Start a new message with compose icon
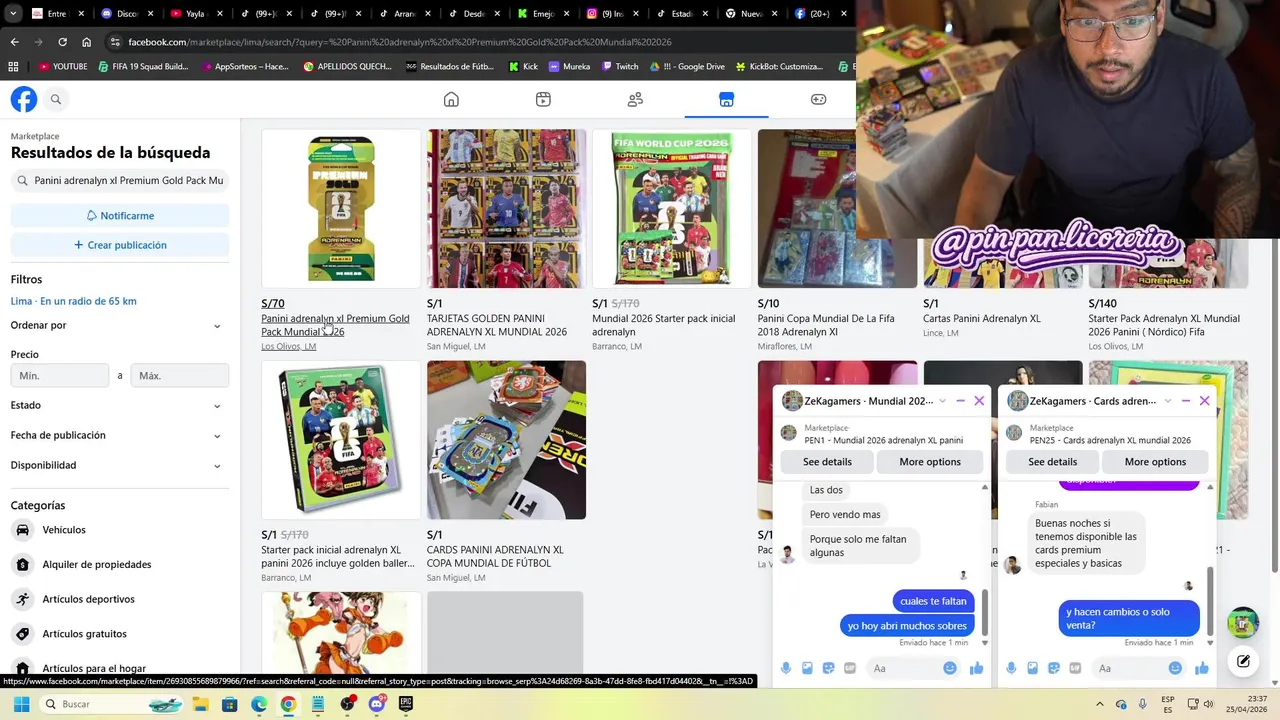Viewport: 1280px width, 720px height. pyautogui.click(x=1243, y=661)
